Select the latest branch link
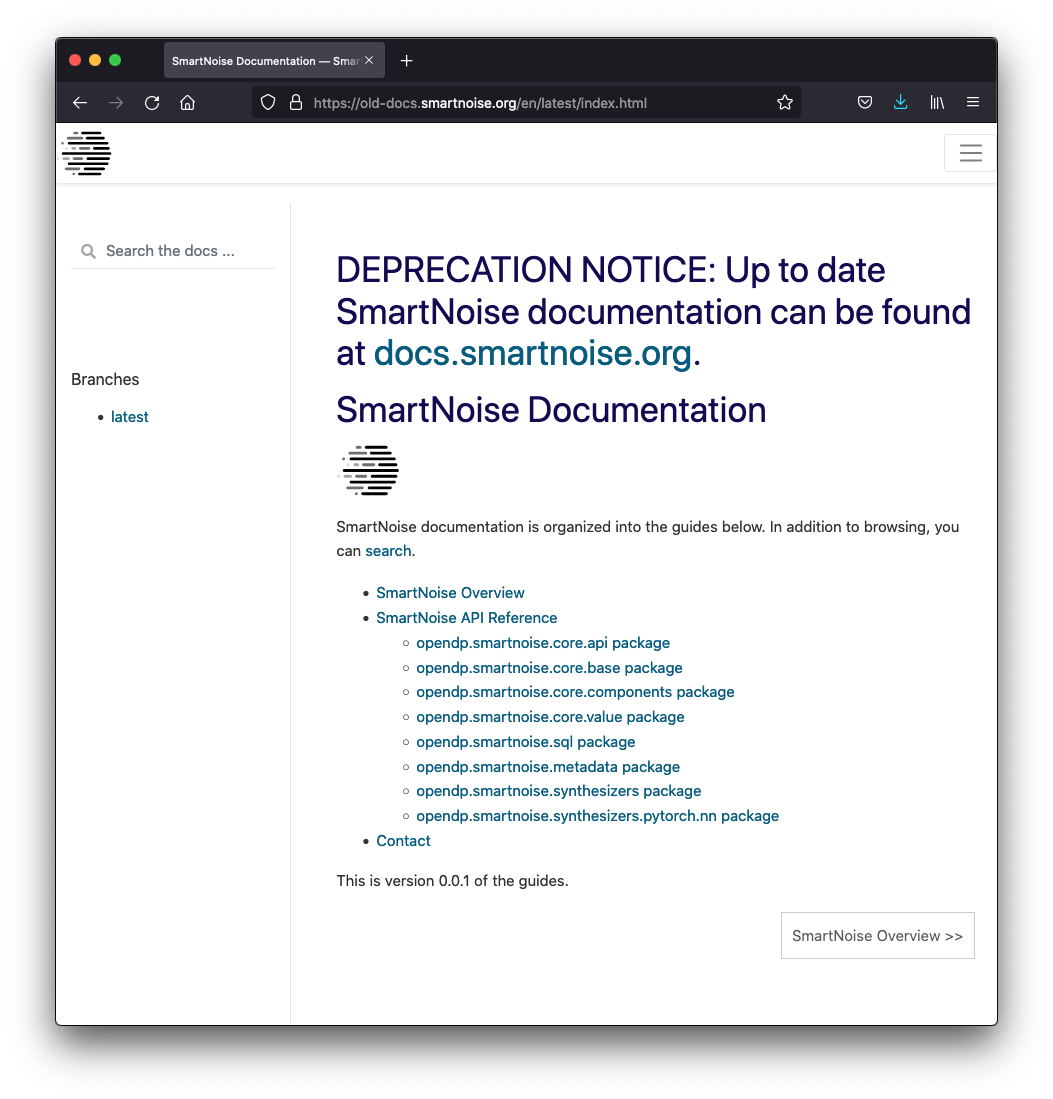Image resolution: width=1053 pixels, height=1099 pixels. [129, 417]
